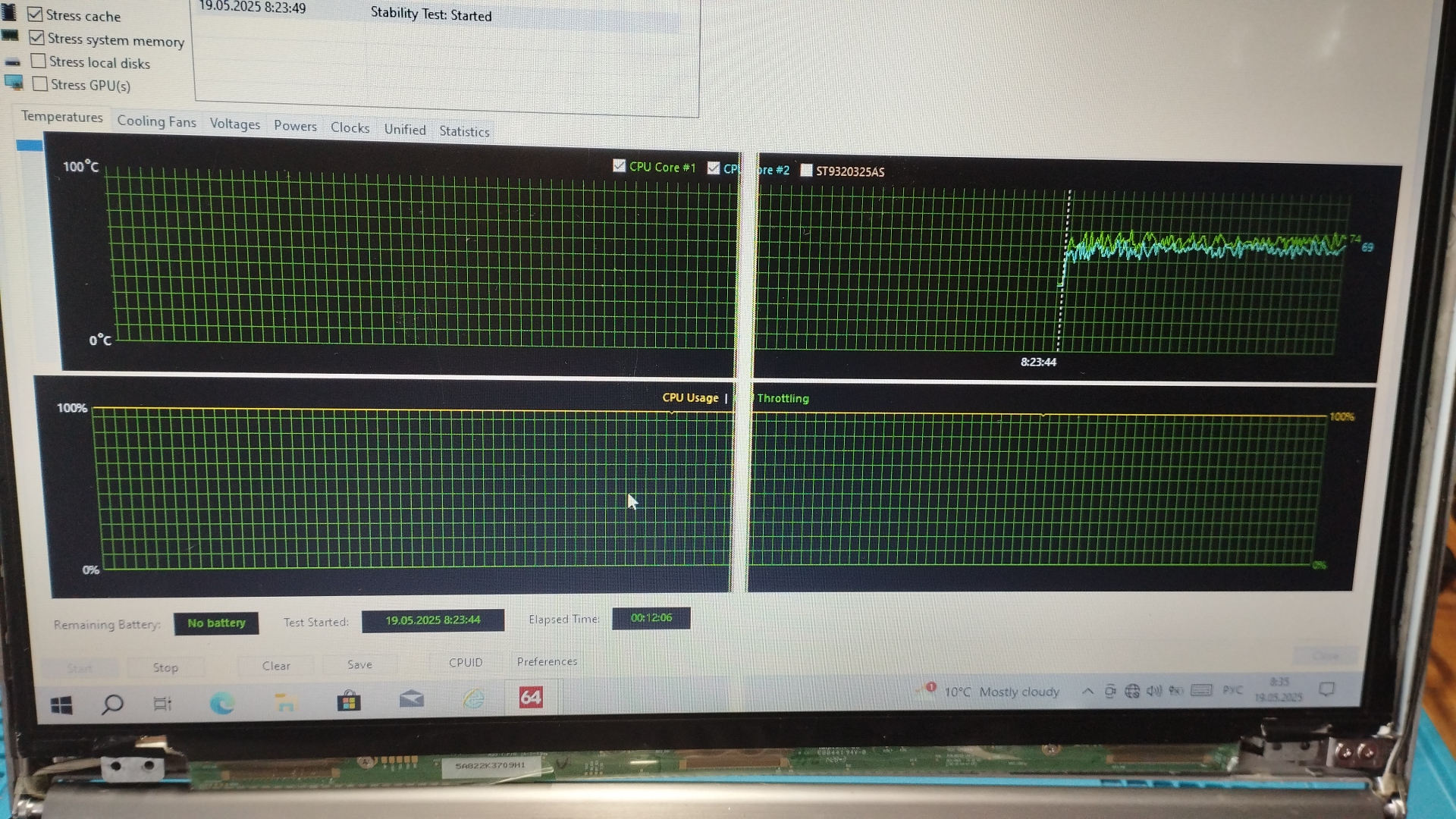Launch Microsoft Store from taskbar
This screenshot has width=1456, height=819.
pos(349,701)
